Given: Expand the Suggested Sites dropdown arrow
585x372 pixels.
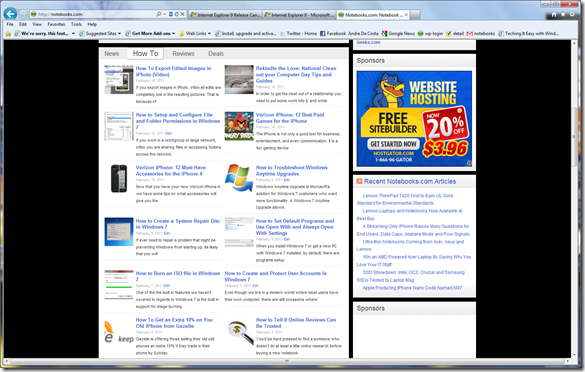Looking at the screenshot, I should point(119,34).
